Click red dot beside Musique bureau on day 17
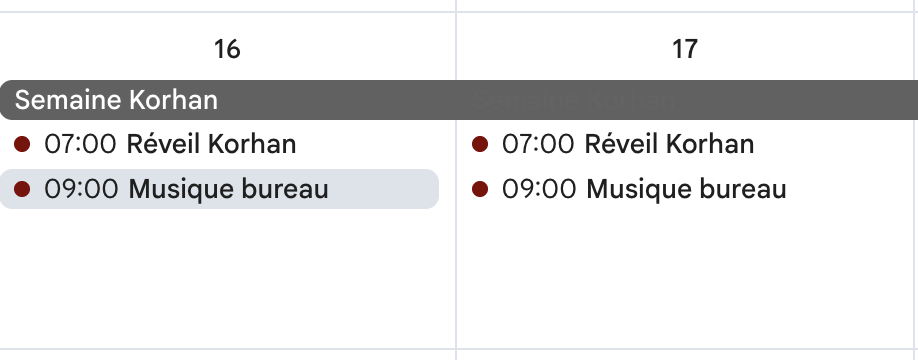The height and width of the screenshot is (360, 918). 480,189
